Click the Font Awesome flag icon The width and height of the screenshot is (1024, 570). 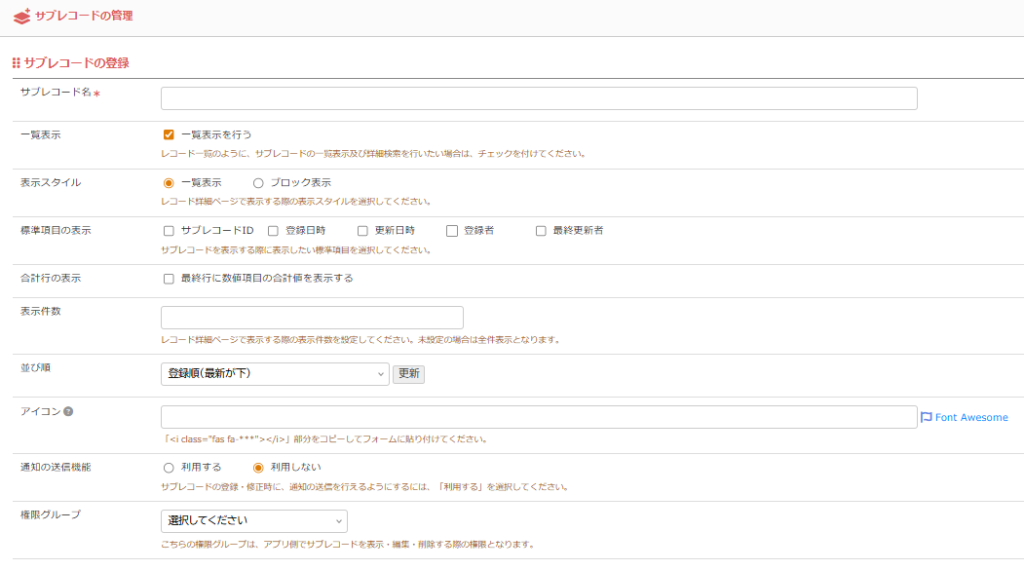(x=926, y=417)
